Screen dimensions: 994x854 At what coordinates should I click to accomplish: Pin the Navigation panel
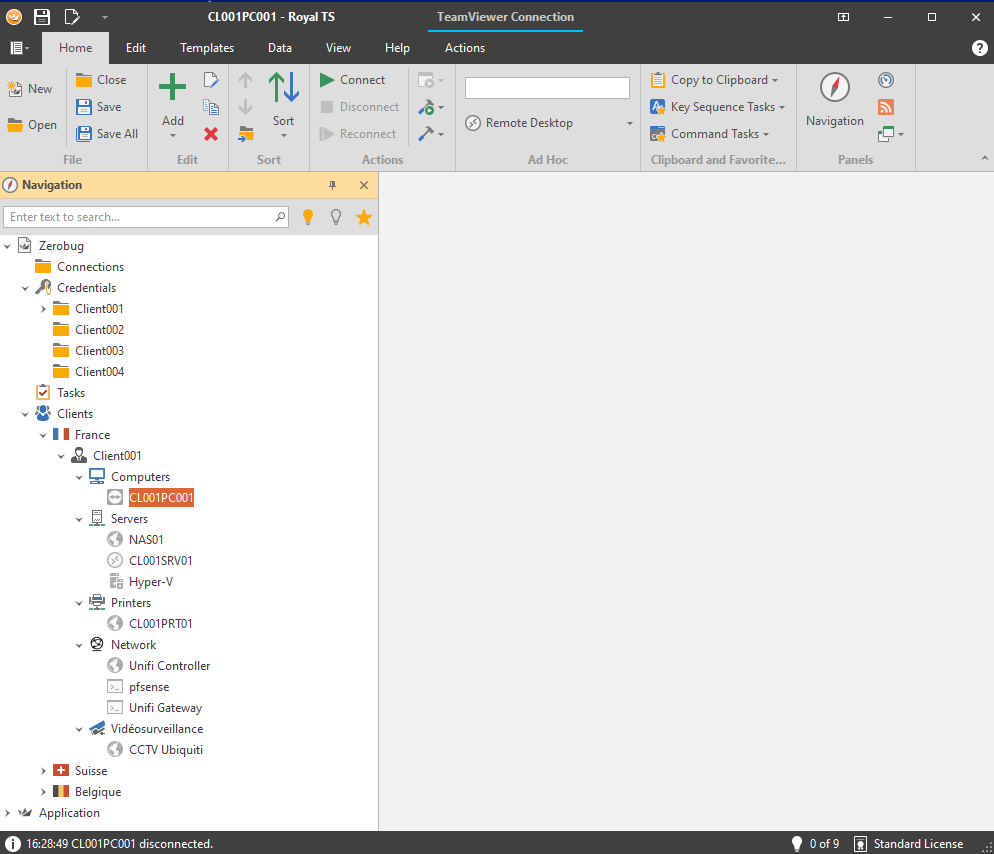[332, 185]
